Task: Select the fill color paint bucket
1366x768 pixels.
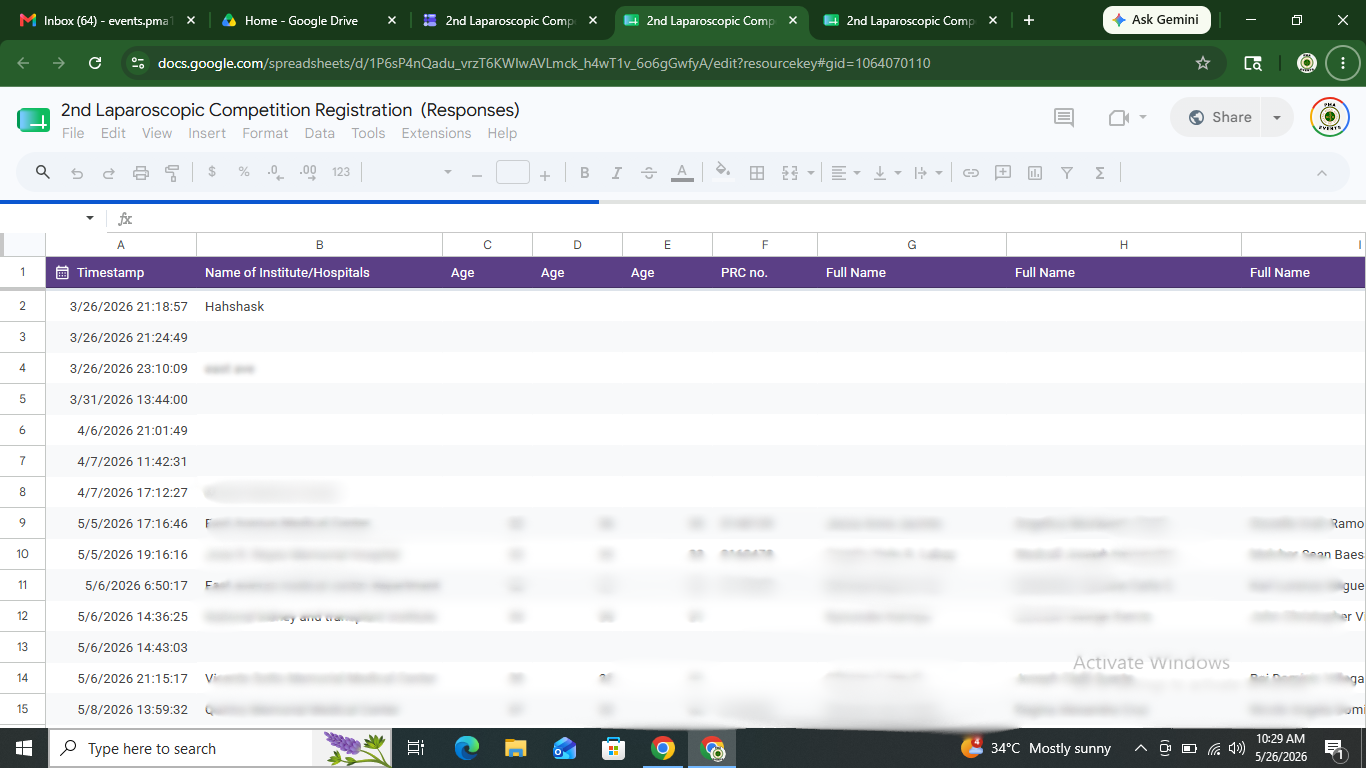Action: pos(723,171)
